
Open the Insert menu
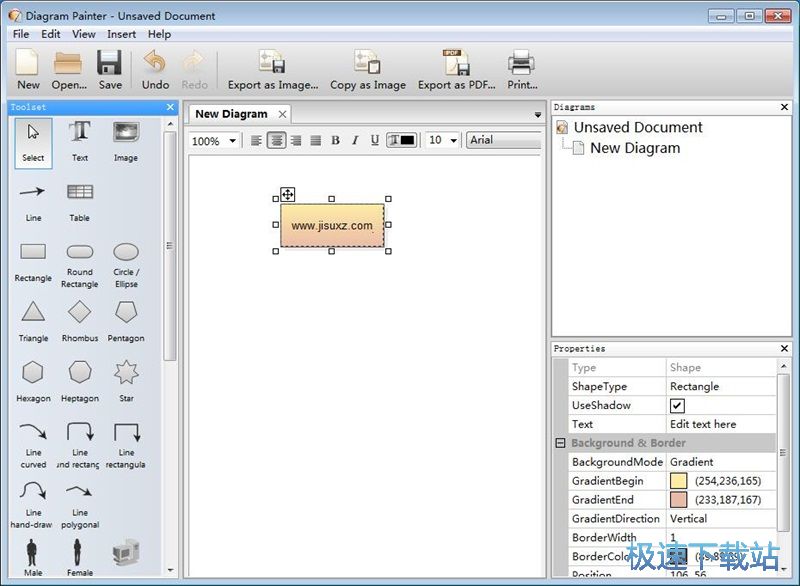click(122, 34)
